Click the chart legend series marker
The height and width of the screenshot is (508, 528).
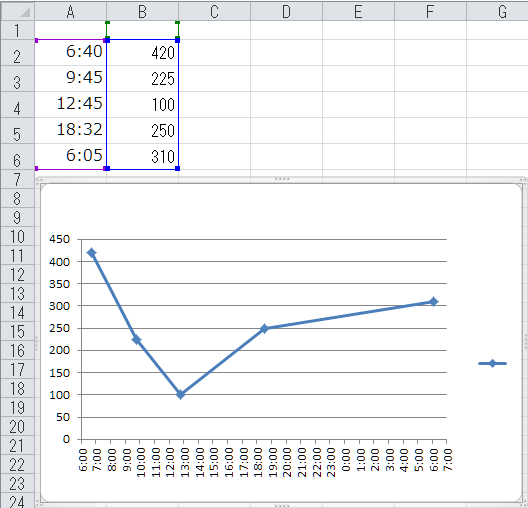492,363
